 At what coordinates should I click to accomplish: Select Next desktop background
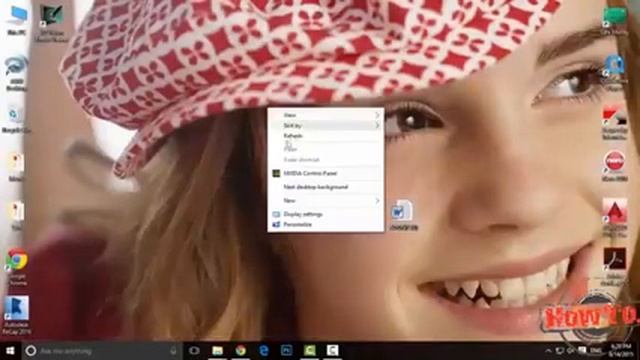click(325, 187)
